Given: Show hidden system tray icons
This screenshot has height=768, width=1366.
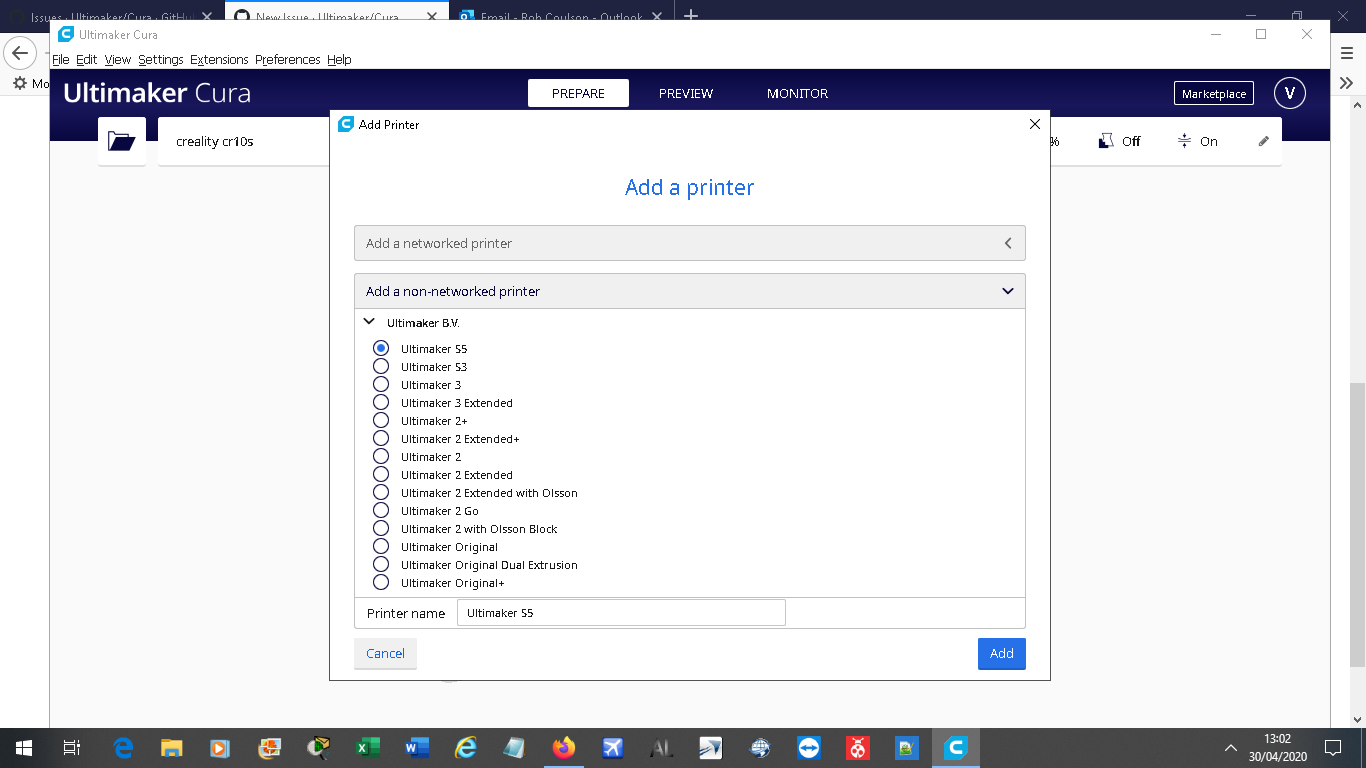Looking at the screenshot, I should click(1230, 748).
